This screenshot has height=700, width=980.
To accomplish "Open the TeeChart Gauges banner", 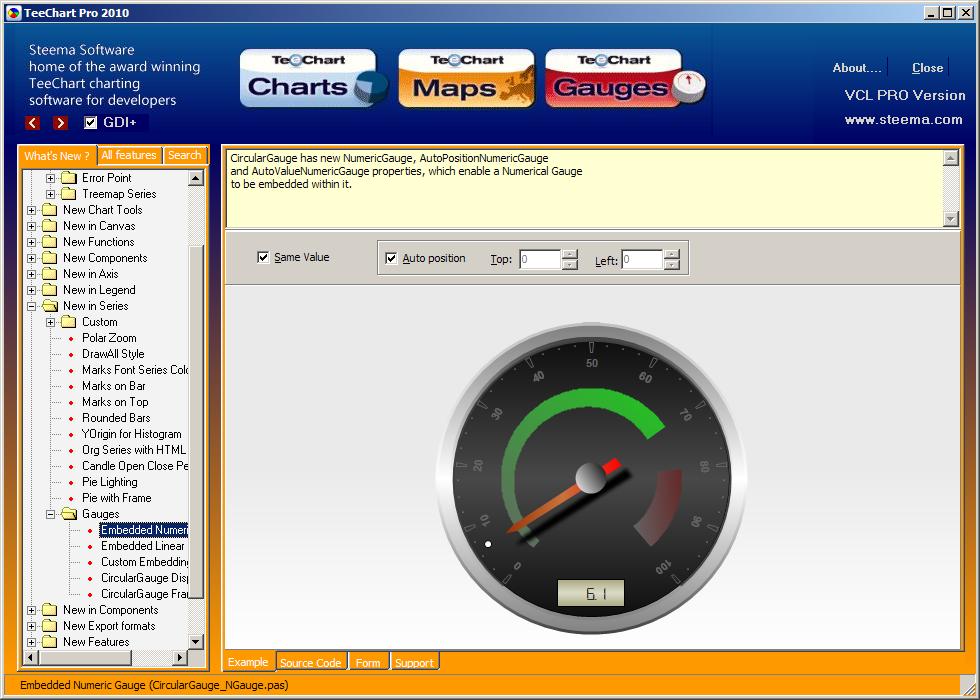I will click(x=625, y=78).
